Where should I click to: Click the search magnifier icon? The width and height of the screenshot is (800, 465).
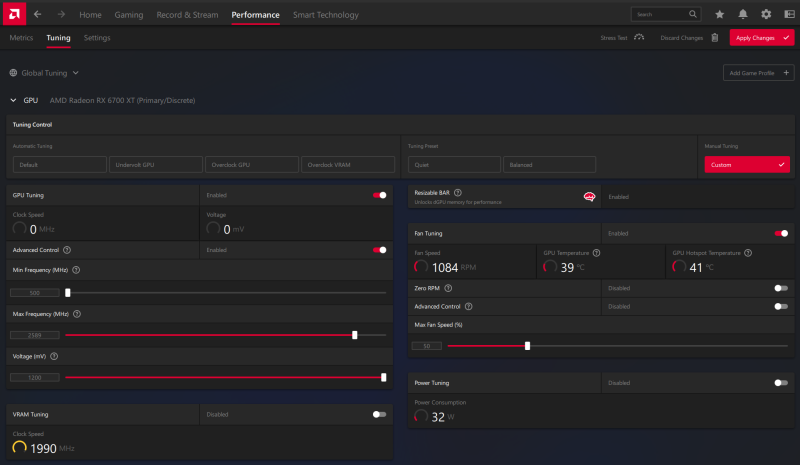[692, 14]
